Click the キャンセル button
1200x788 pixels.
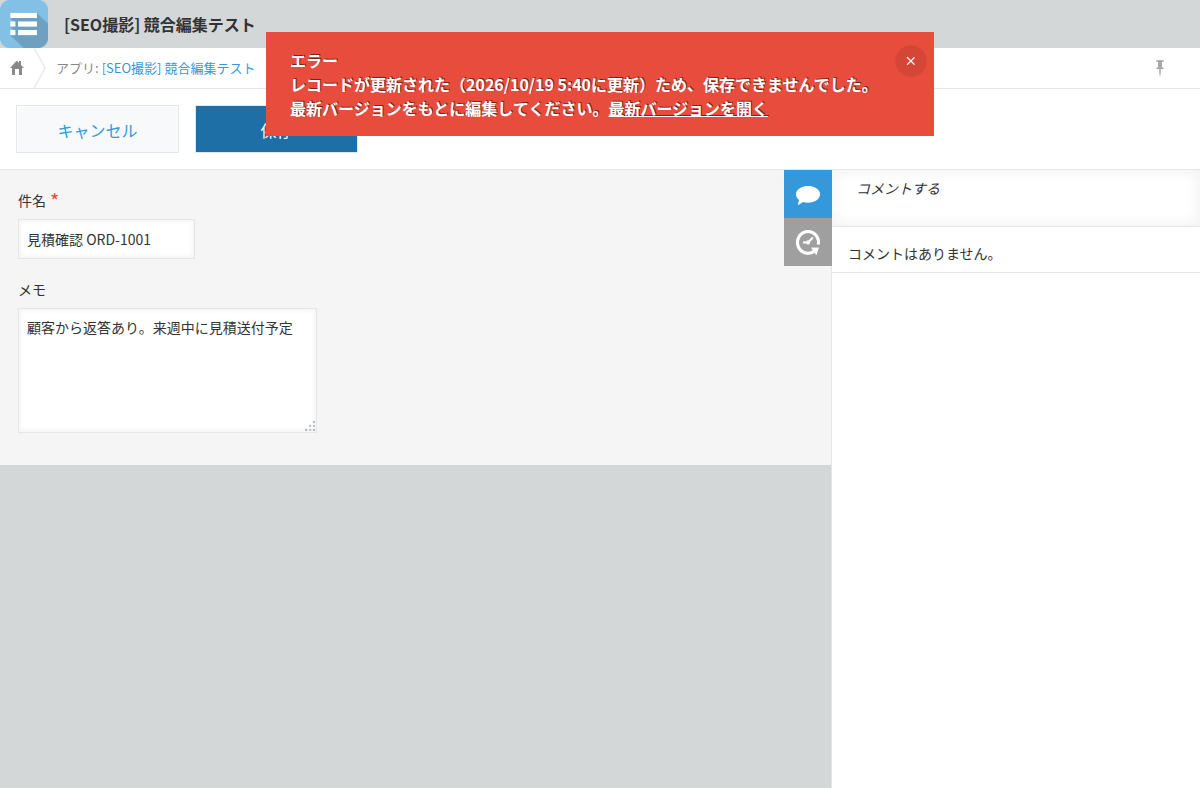pyautogui.click(x=97, y=129)
